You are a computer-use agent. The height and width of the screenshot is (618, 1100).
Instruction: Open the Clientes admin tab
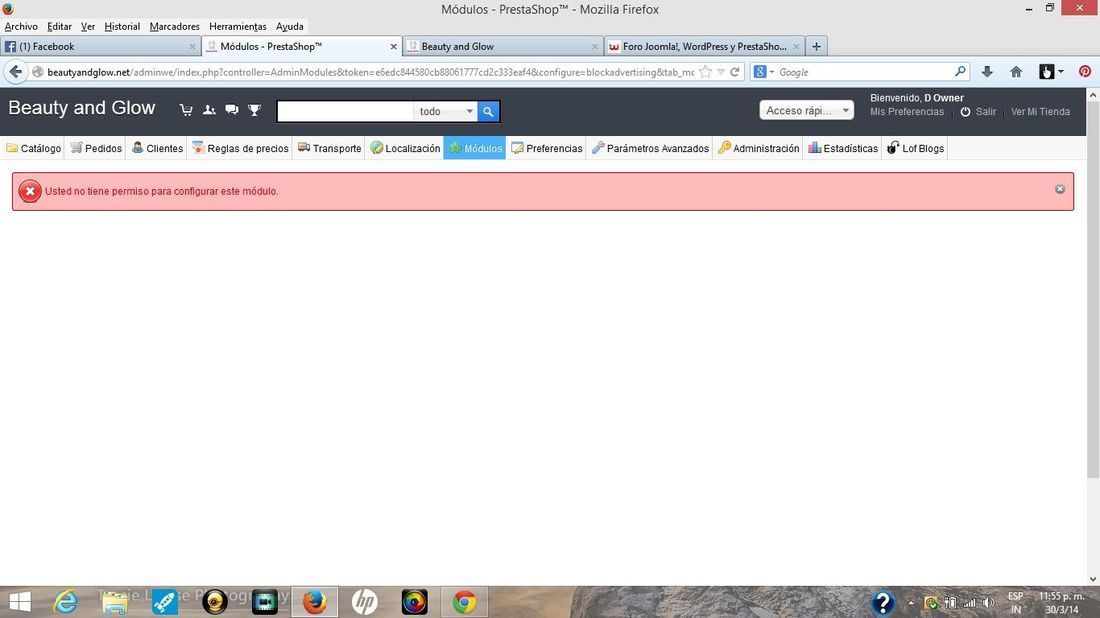156,148
